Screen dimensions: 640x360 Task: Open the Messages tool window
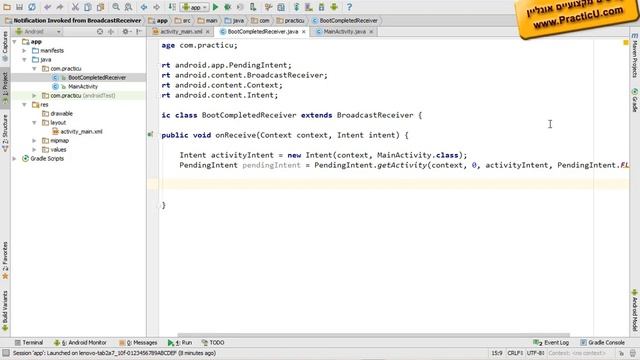[138, 342]
